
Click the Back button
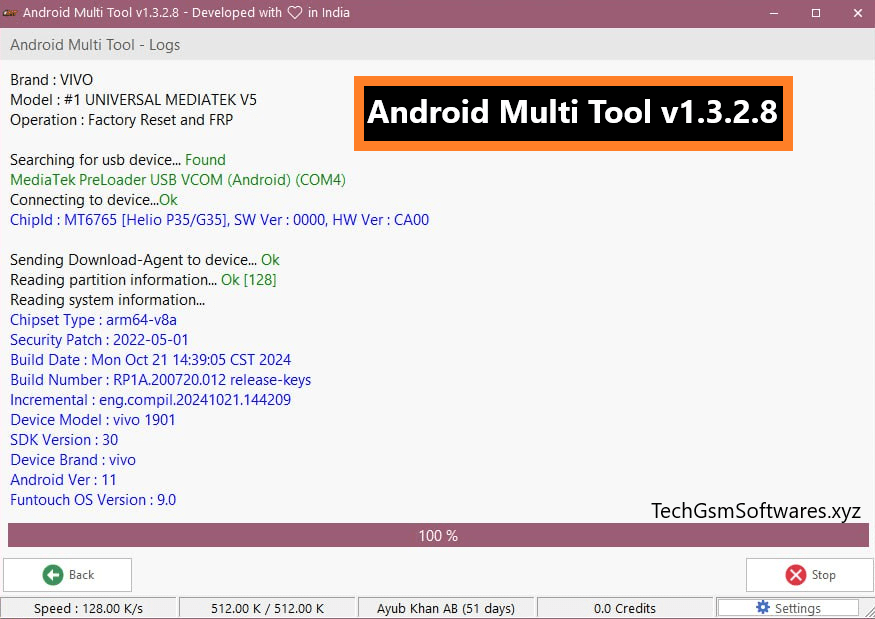pos(68,574)
